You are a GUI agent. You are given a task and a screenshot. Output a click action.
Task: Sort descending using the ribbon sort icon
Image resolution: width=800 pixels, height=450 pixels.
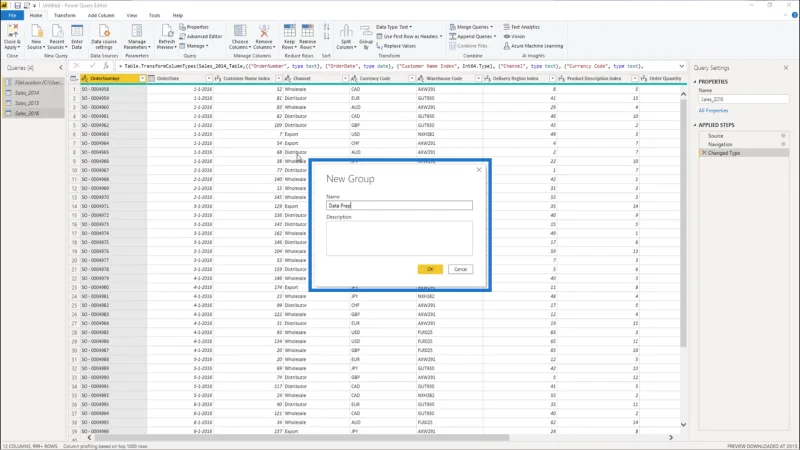coord(327,36)
